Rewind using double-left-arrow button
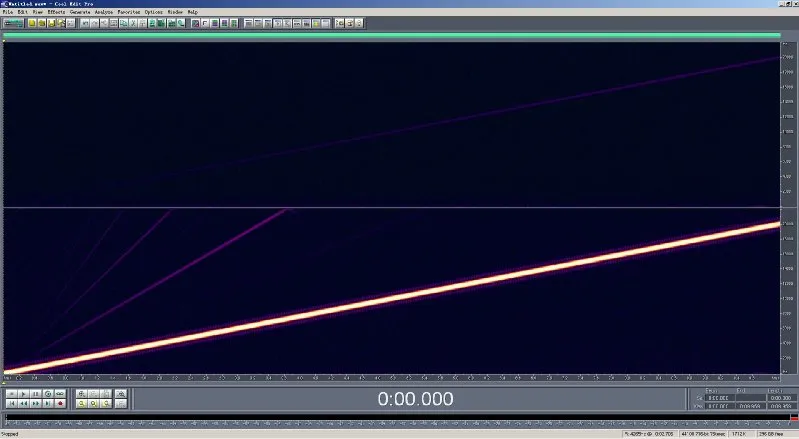Screen dimensions: 799x439 23,403
